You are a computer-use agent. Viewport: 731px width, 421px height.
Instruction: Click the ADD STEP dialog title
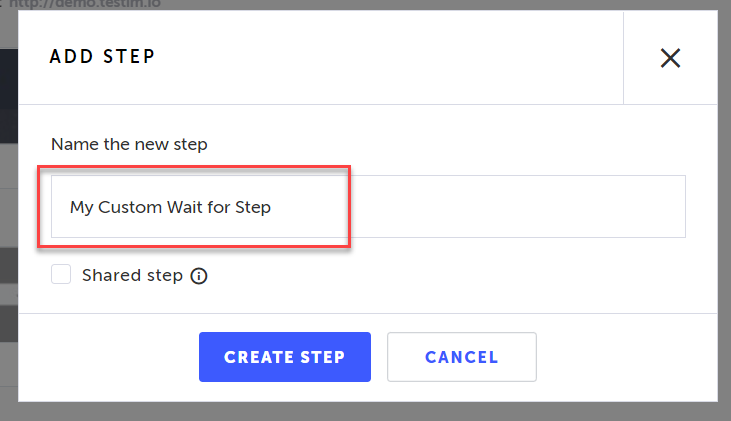[x=102, y=57]
